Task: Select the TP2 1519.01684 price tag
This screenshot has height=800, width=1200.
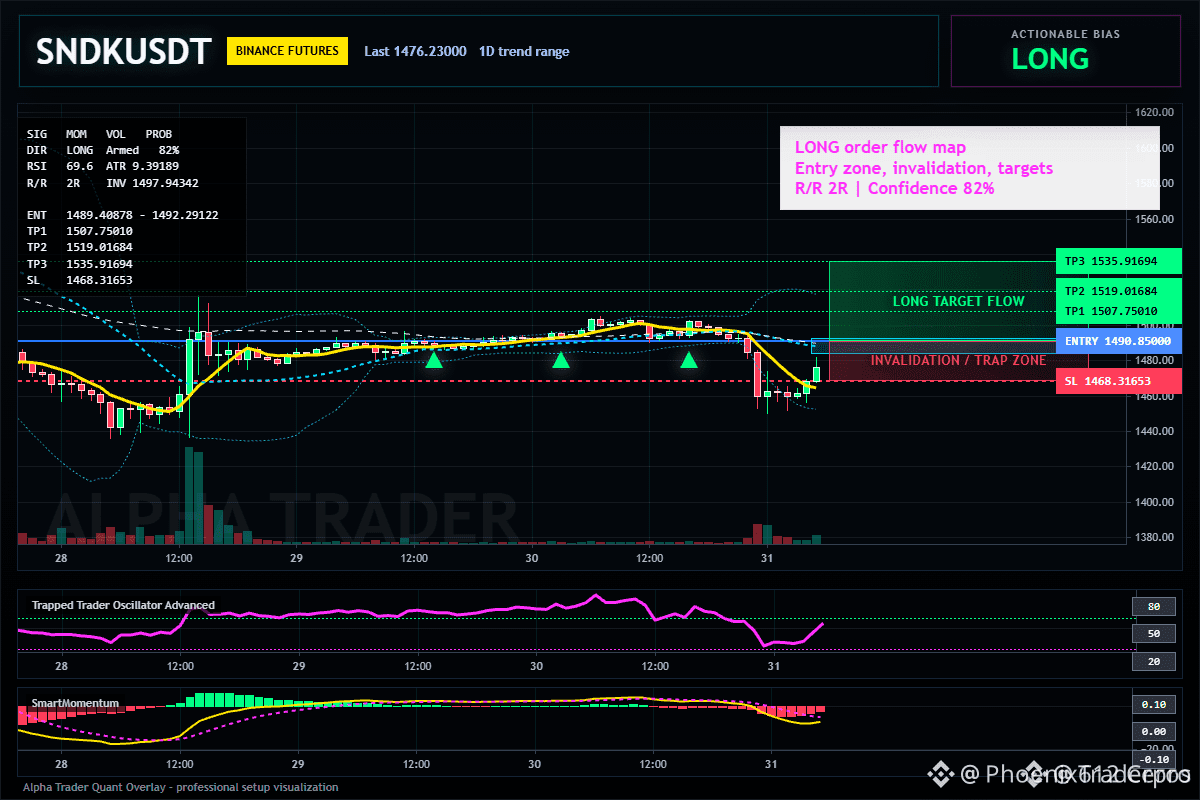Action: tap(1119, 291)
